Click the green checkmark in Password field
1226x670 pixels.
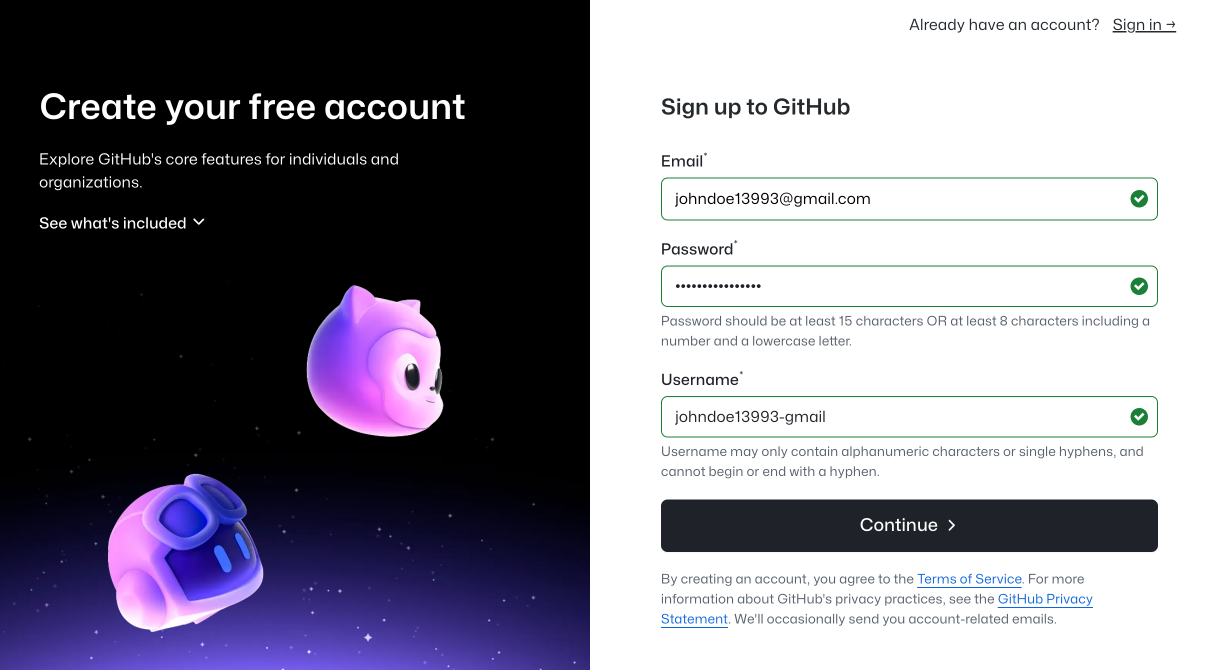[1138, 287]
